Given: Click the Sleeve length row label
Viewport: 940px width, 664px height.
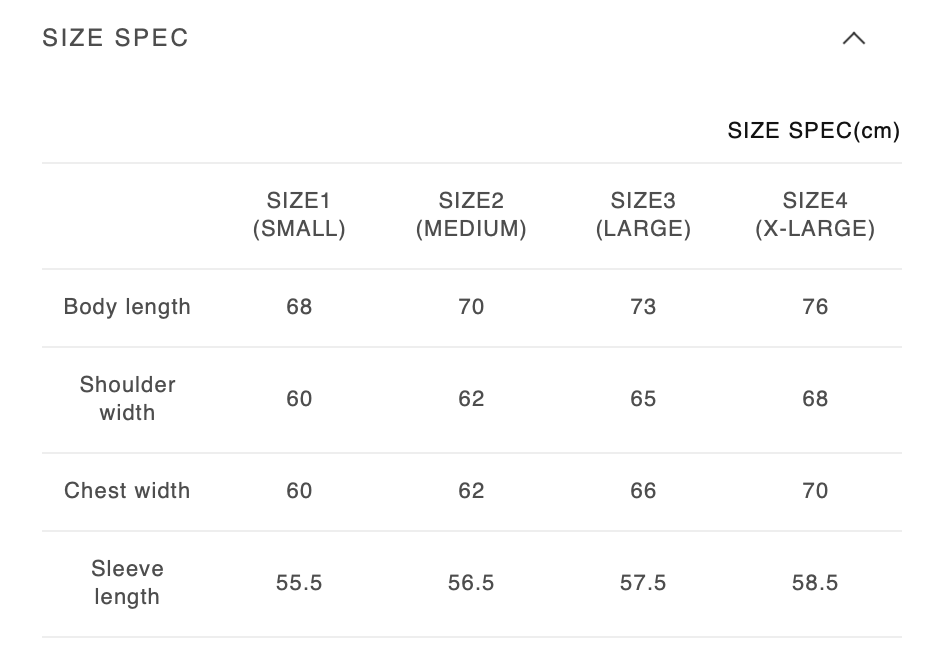Looking at the screenshot, I should 127,583.
